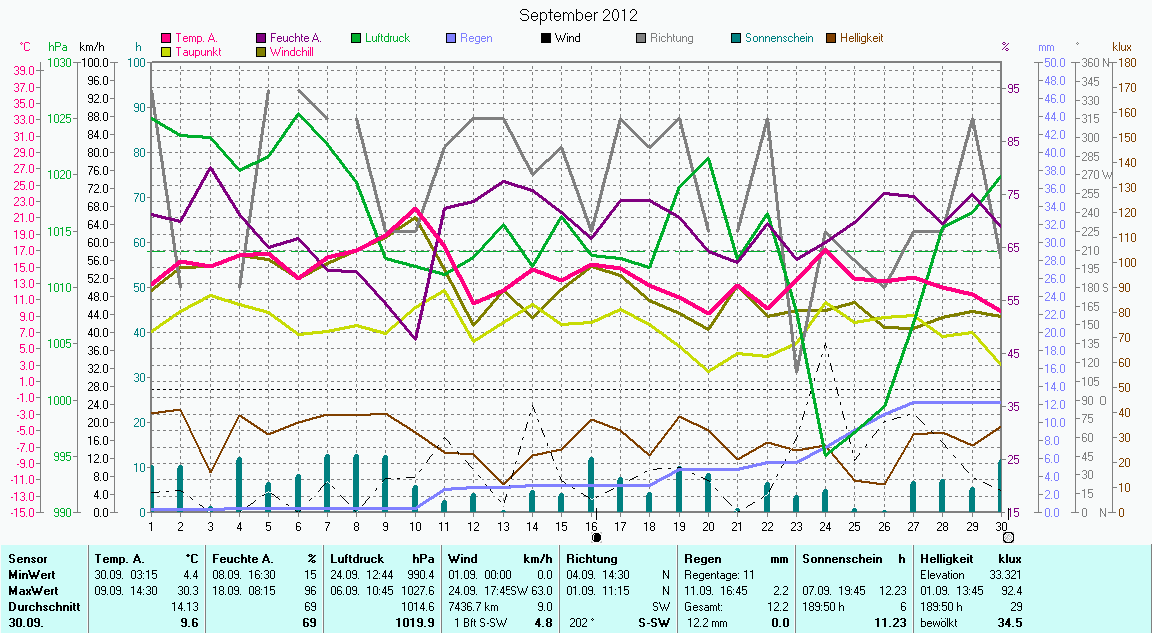The height and width of the screenshot is (633, 1152).
Task: Click the purple Feuchte A. legend swatch
Action: [262, 39]
